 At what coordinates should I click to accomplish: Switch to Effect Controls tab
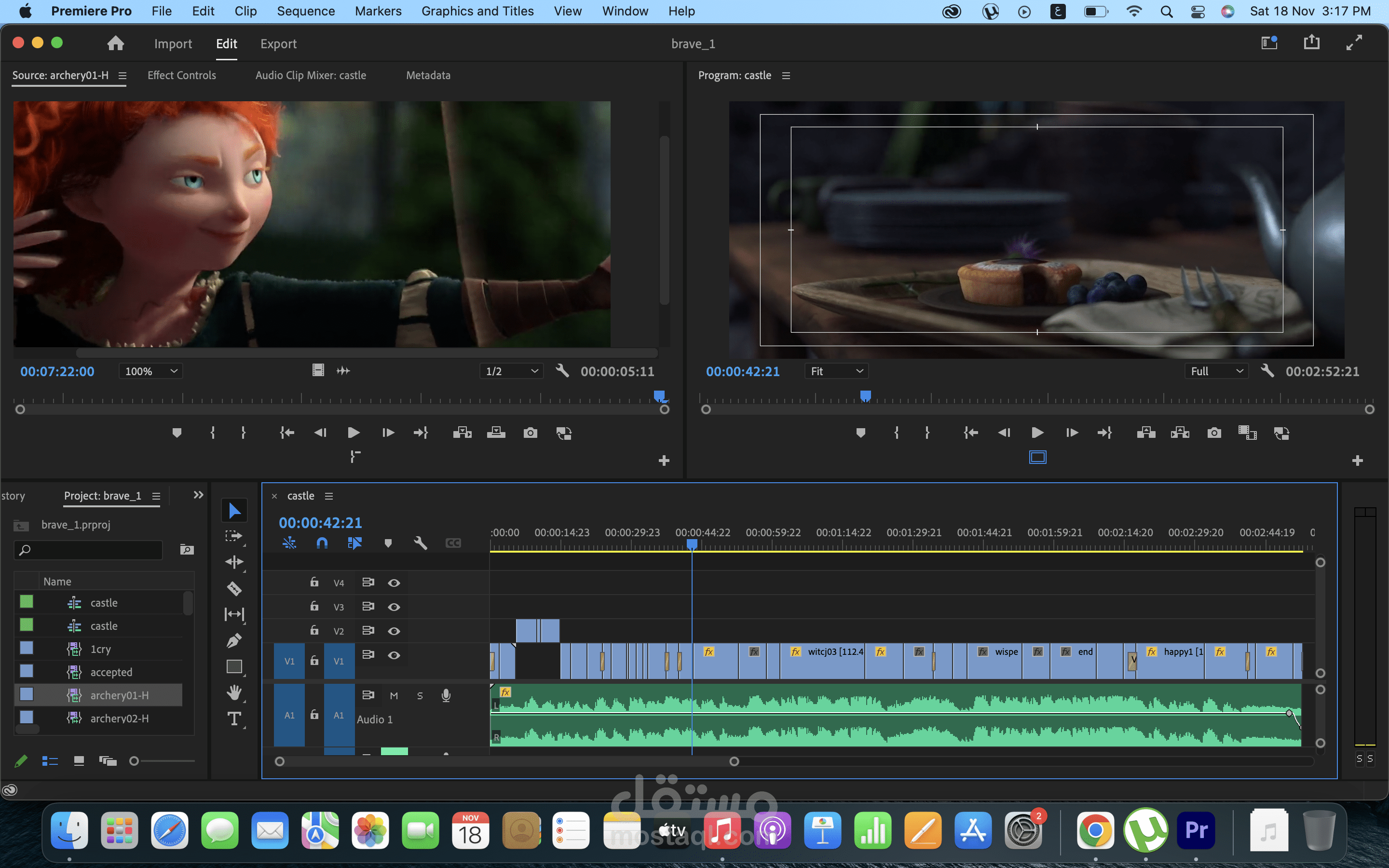(x=181, y=75)
